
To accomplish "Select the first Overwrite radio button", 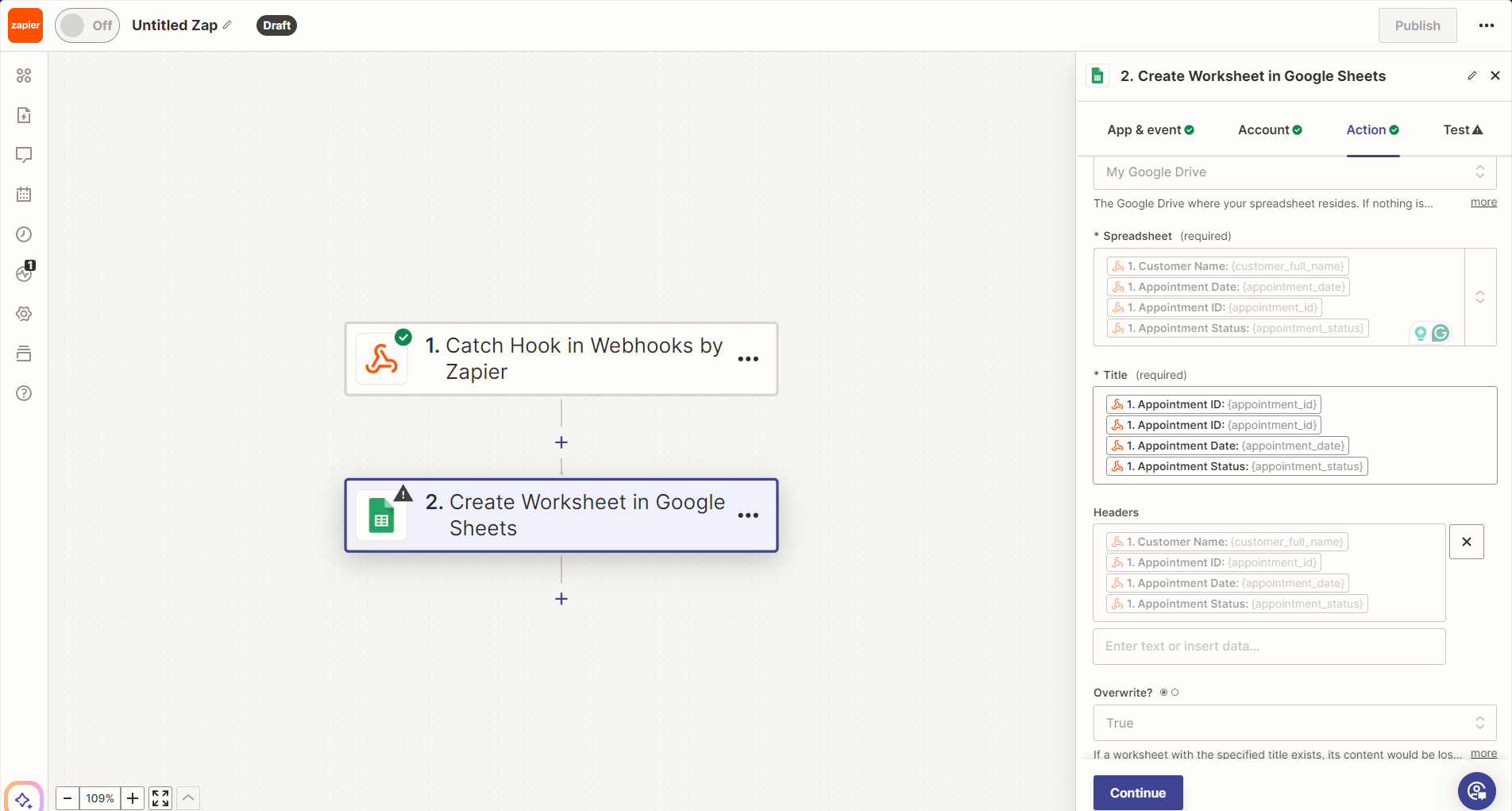I will coord(1163,692).
